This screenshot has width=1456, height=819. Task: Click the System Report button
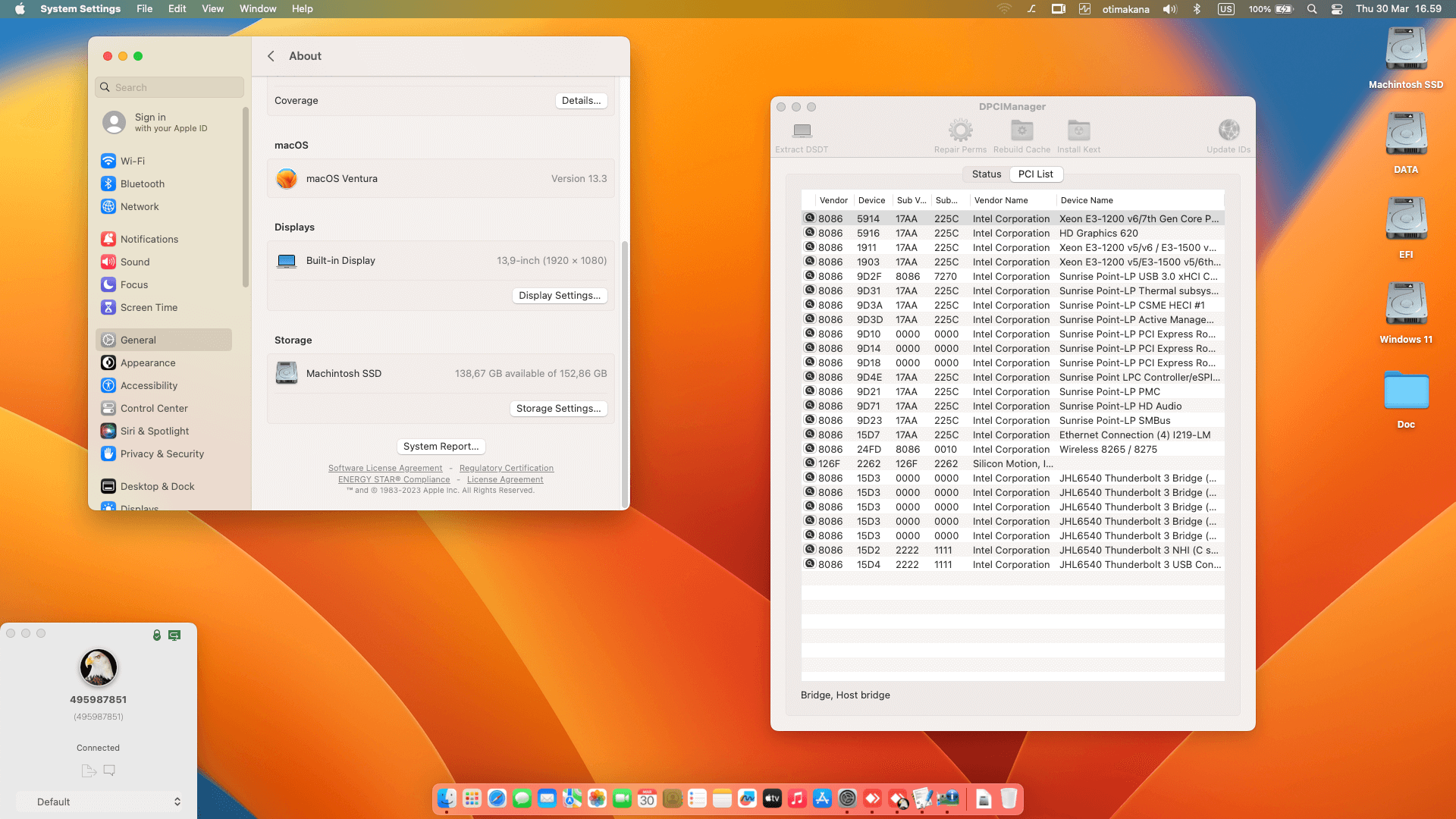(441, 447)
